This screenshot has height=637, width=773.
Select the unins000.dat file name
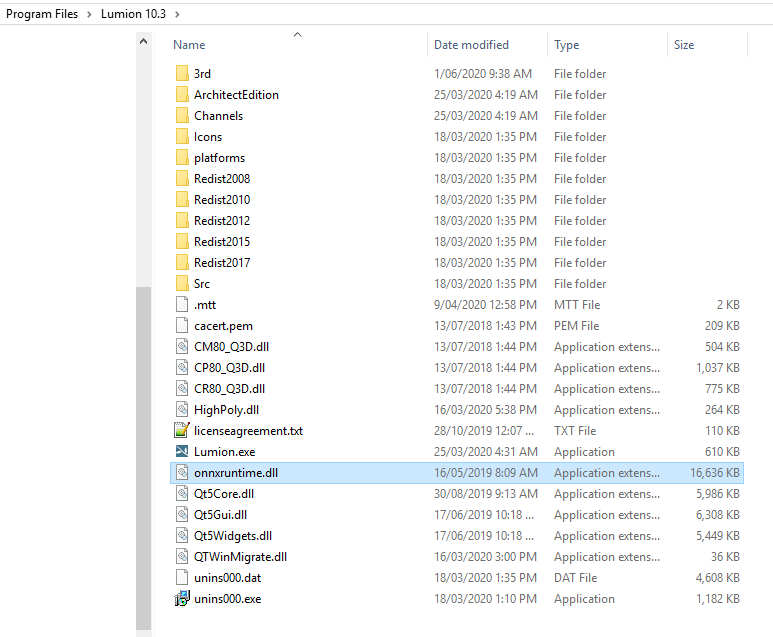coord(227,578)
